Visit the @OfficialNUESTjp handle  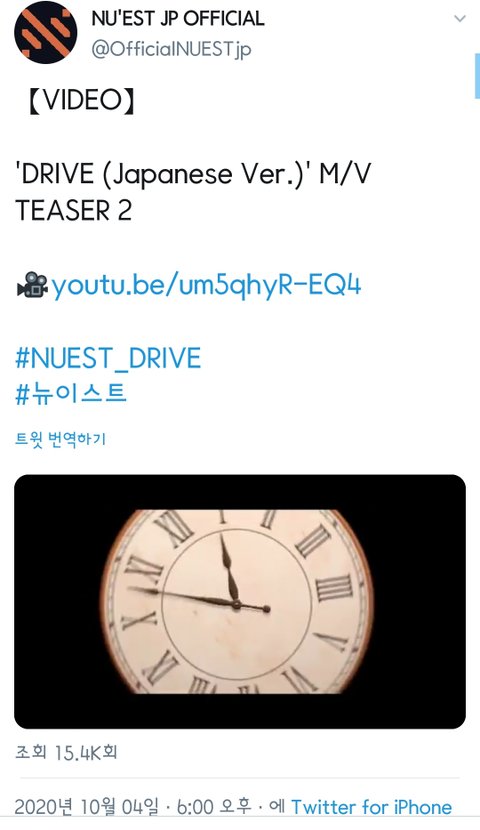point(171,50)
